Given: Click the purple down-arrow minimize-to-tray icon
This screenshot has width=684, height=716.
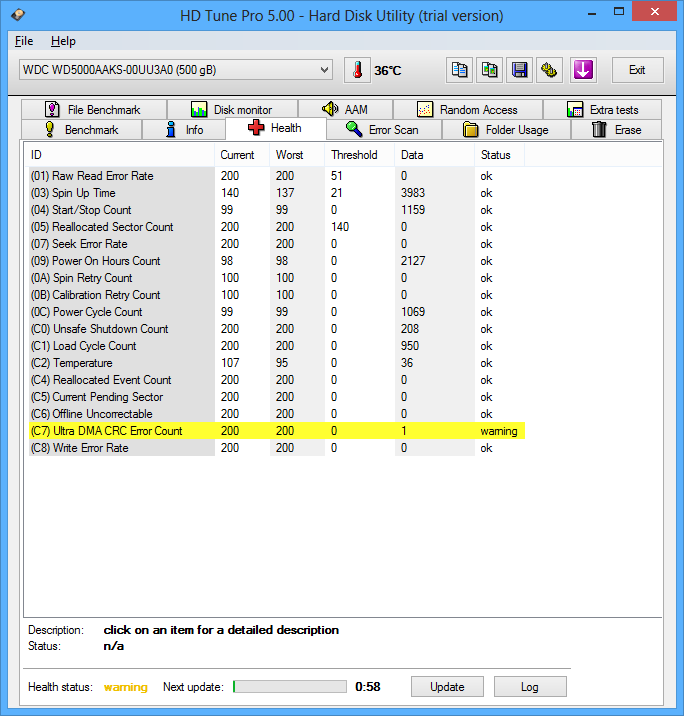Looking at the screenshot, I should pyautogui.click(x=583, y=70).
